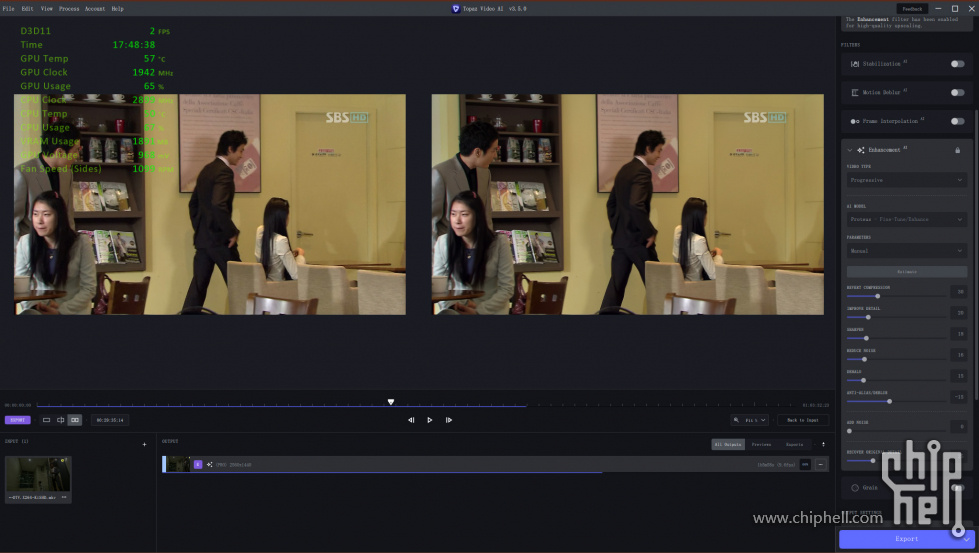
Task: Click the purple Export button below timeline
Action: point(17,420)
